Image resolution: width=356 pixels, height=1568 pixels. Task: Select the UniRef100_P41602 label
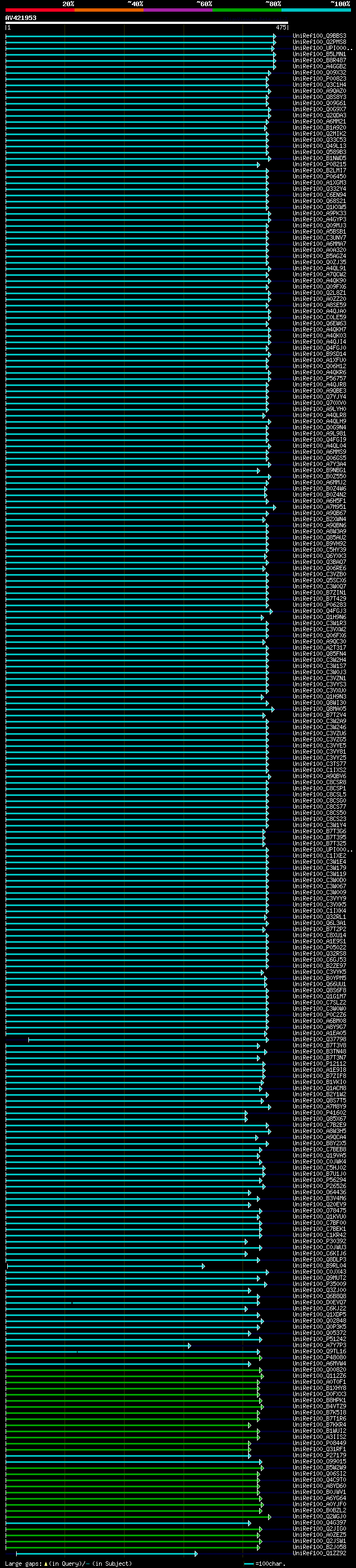point(319,1112)
